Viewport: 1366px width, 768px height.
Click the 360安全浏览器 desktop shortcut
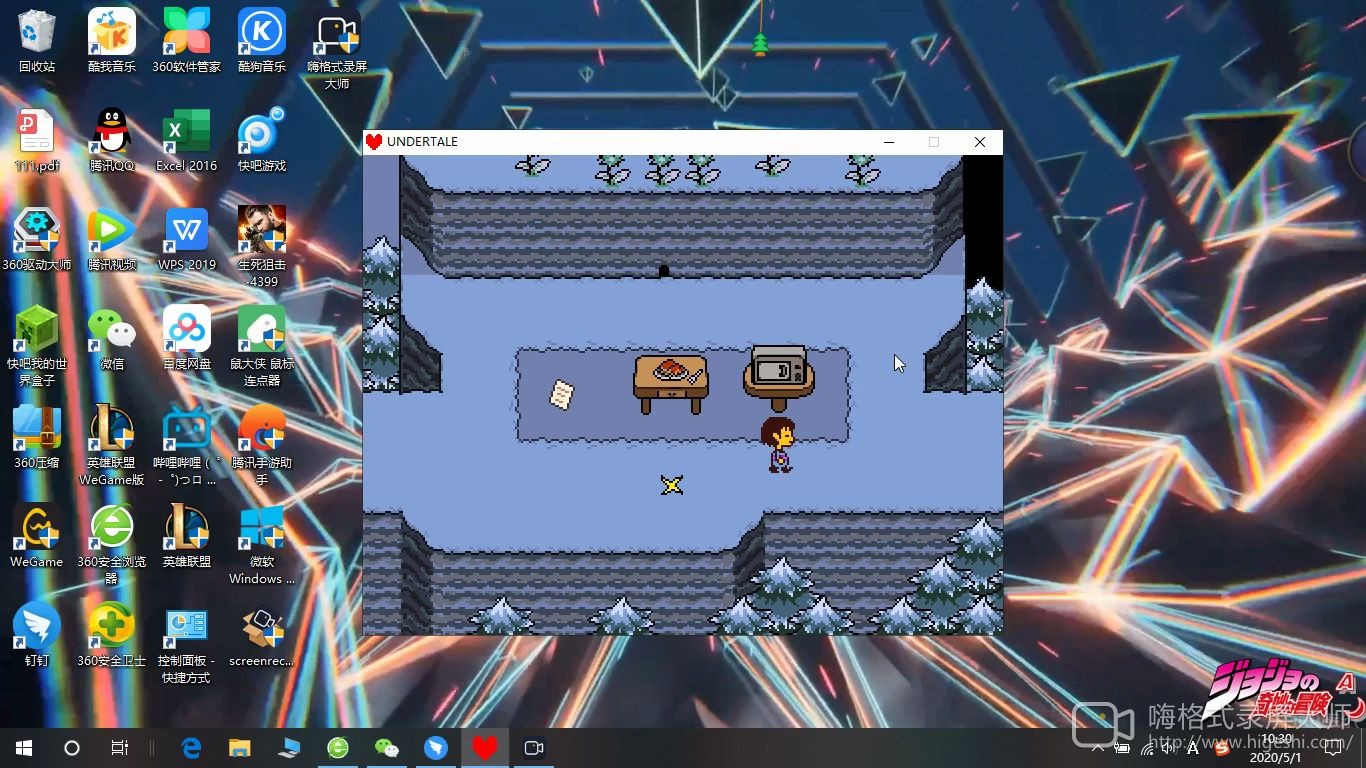click(112, 544)
